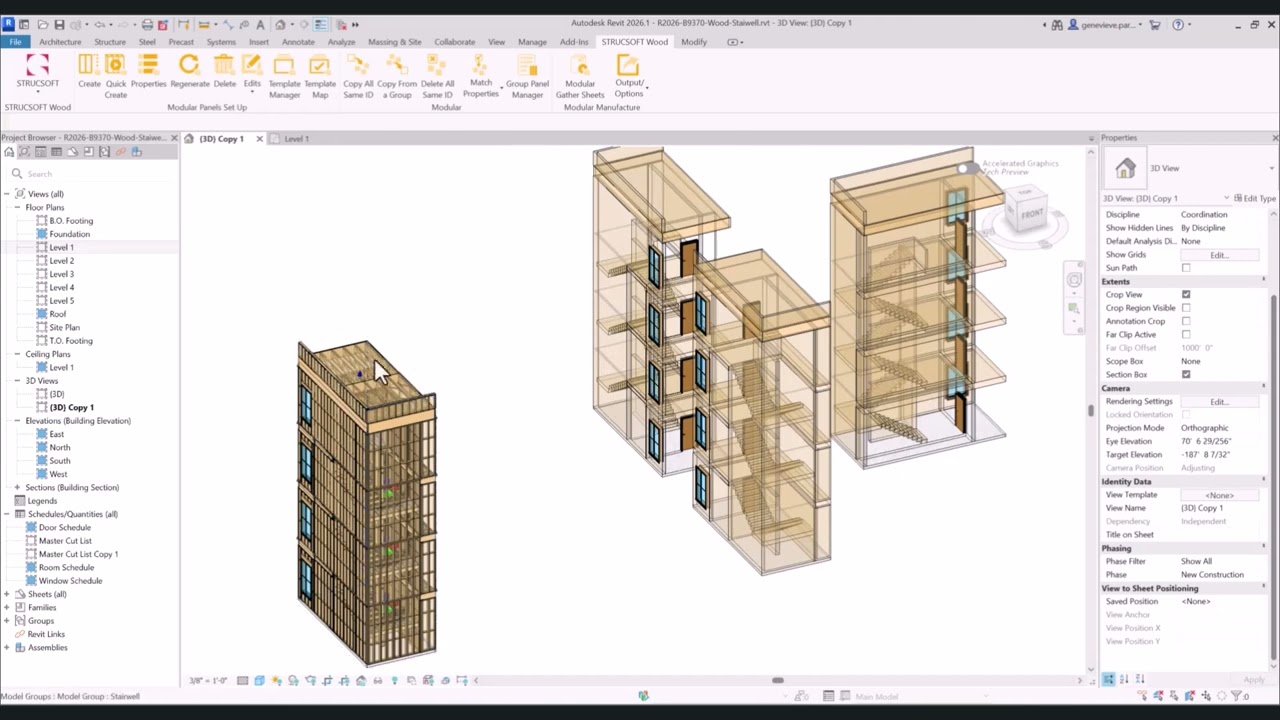The width and height of the screenshot is (1280, 720).
Task: Click Edit Type in Properties
Action: (x=1254, y=199)
